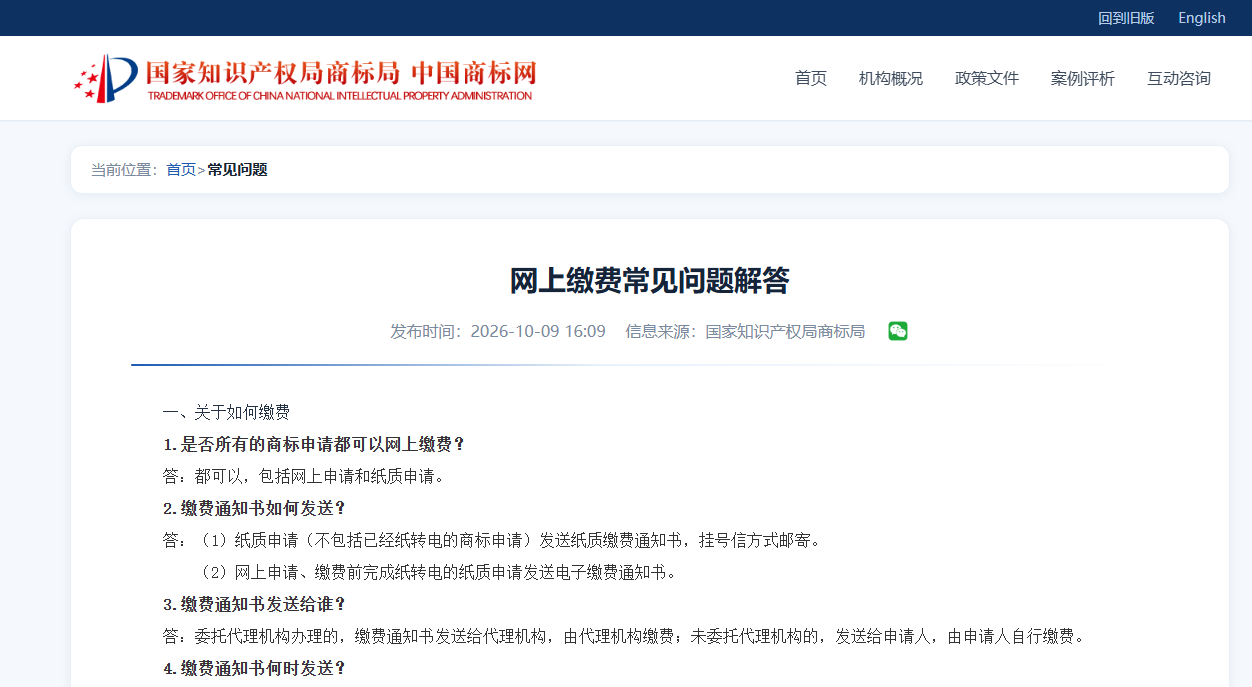Image resolution: width=1252 pixels, height=687 pixels.
Task: Click the Trademark Office logo emblem
Action: coord(106,78)
